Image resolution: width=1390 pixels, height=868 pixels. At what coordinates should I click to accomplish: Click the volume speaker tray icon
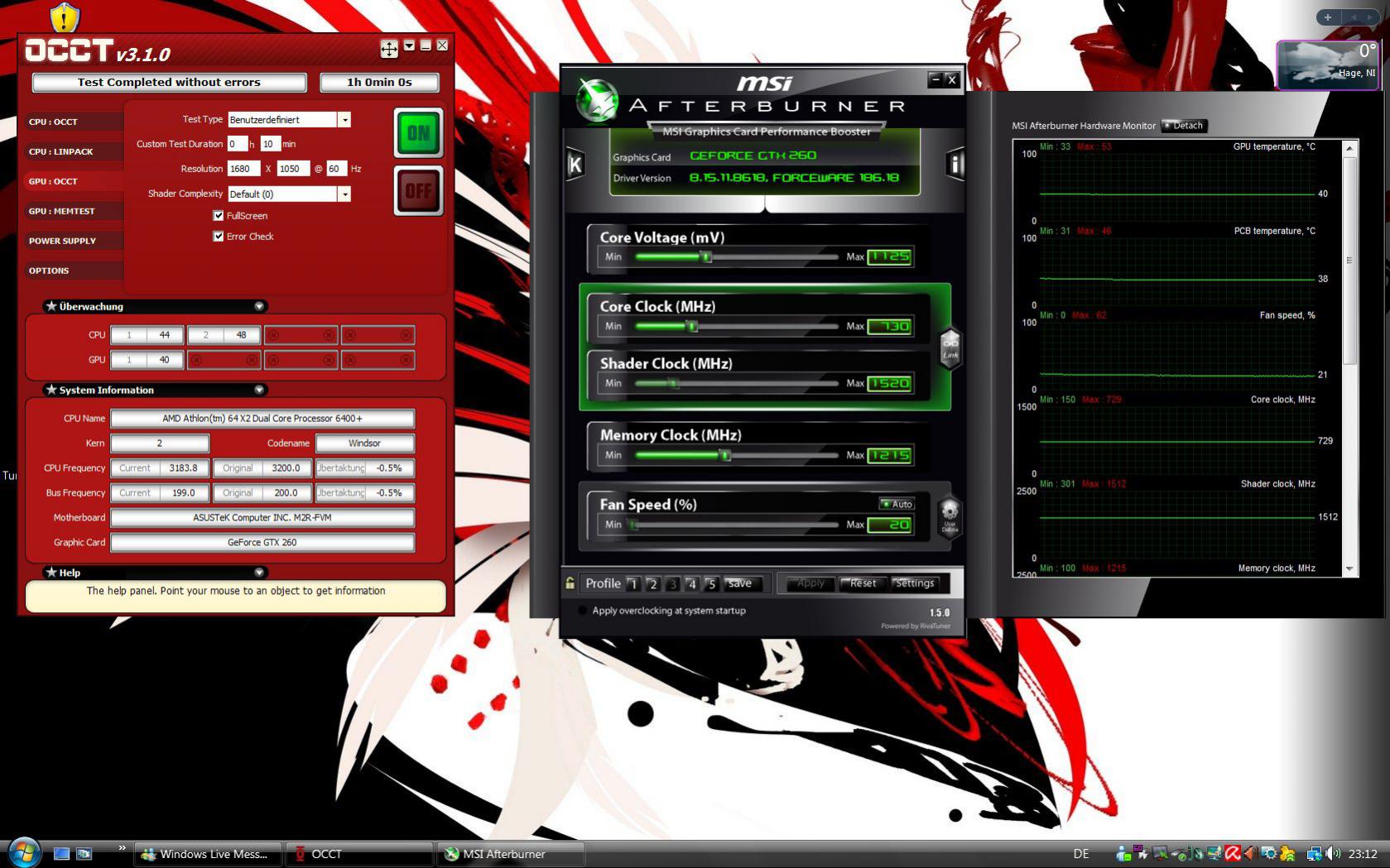click(x=1332, y=853)
